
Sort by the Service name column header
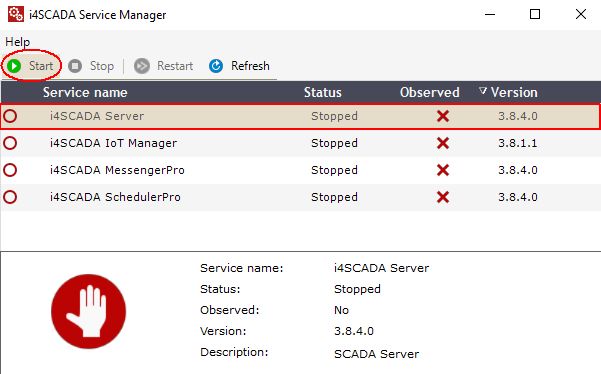(x=85, y=92)
